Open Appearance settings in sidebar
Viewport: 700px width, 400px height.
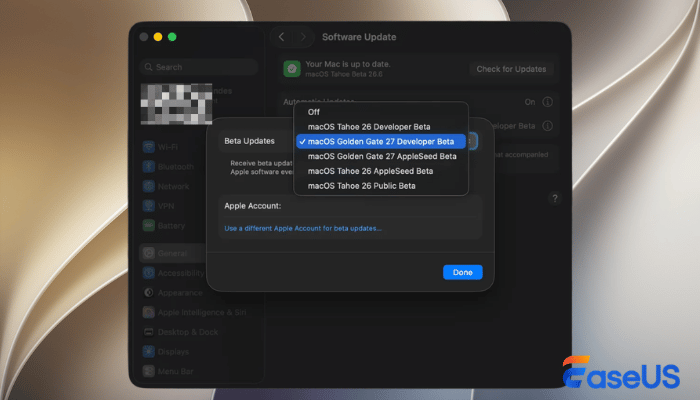pyautogui.click(x=173, y=292)
